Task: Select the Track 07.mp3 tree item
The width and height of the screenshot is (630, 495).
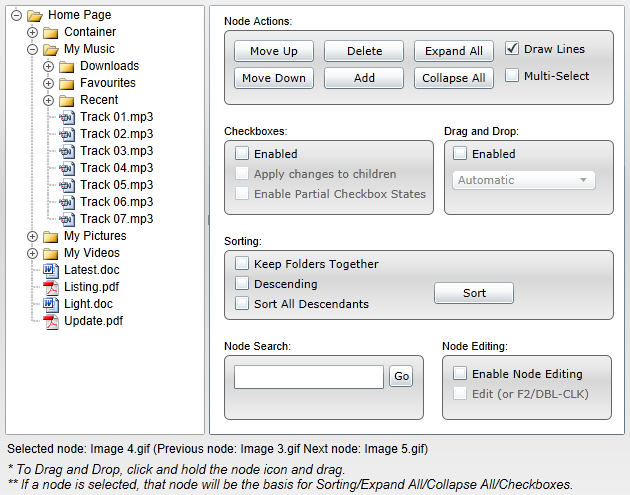Action: pyautogui.click(x=117, y=219)
